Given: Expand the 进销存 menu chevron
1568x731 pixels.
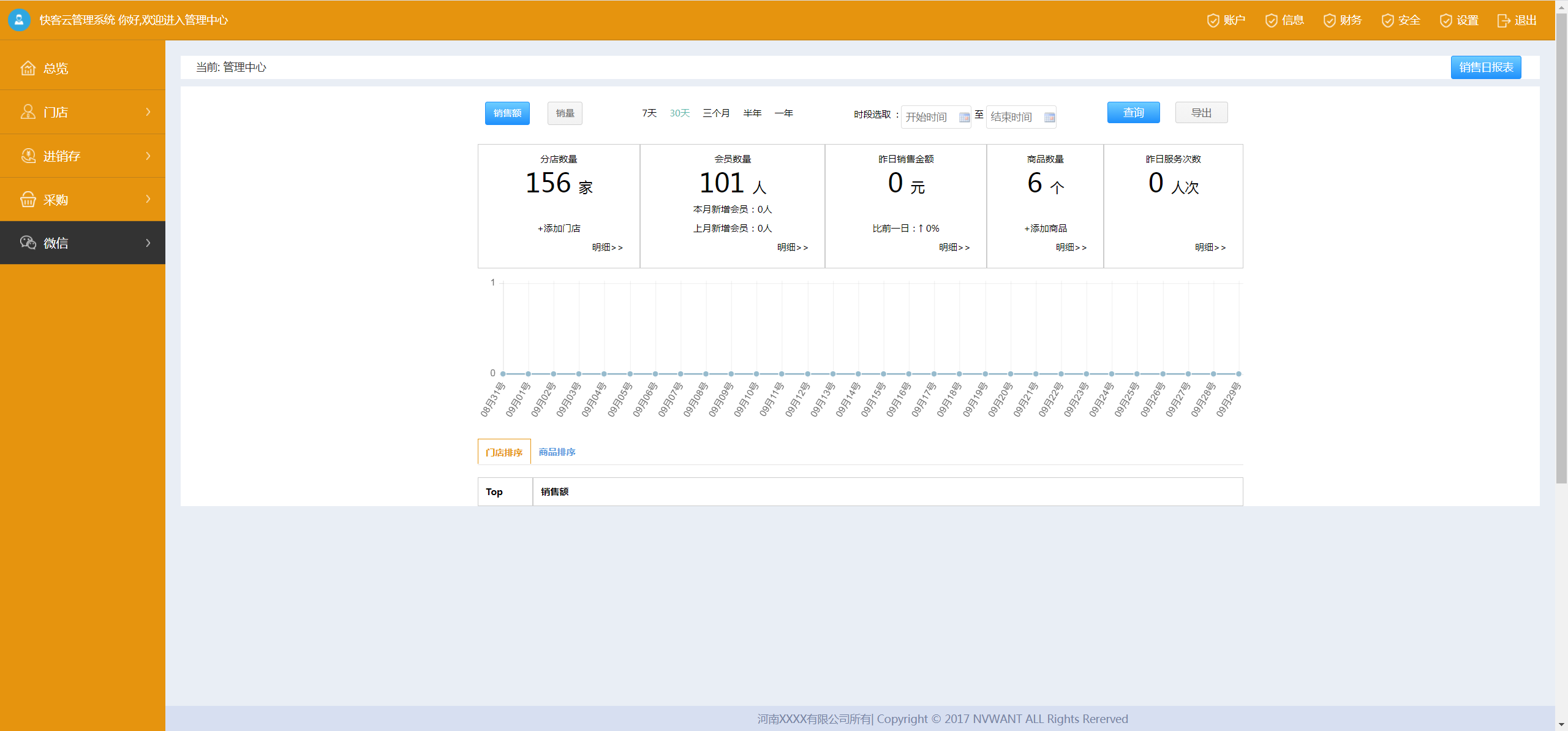Looking at the screenshot, I should click(x=148, y=156).
